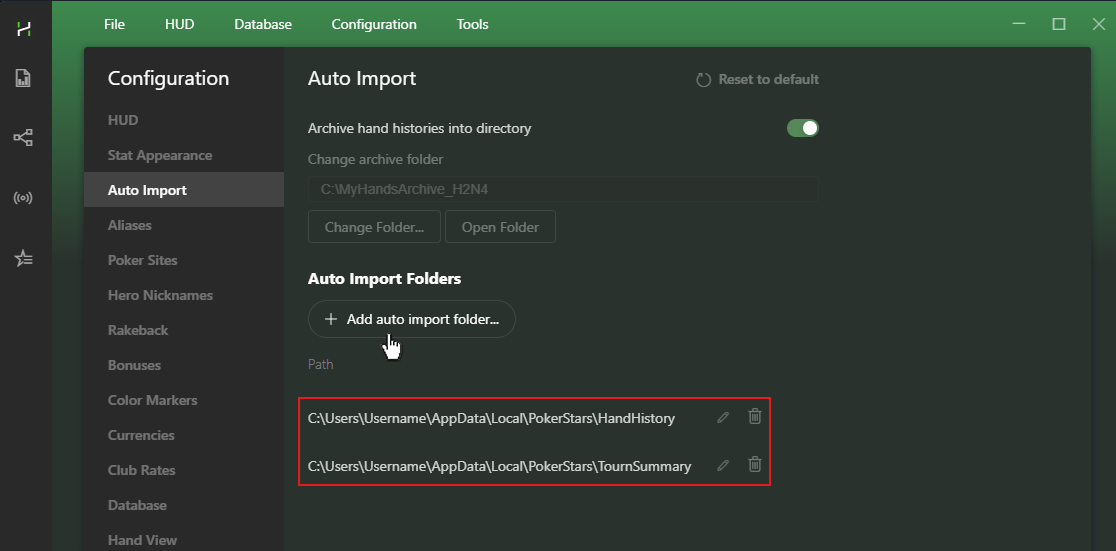Open the Tools menu
The width and height of the screenshot is (1116, 551).
coord(472,24)
